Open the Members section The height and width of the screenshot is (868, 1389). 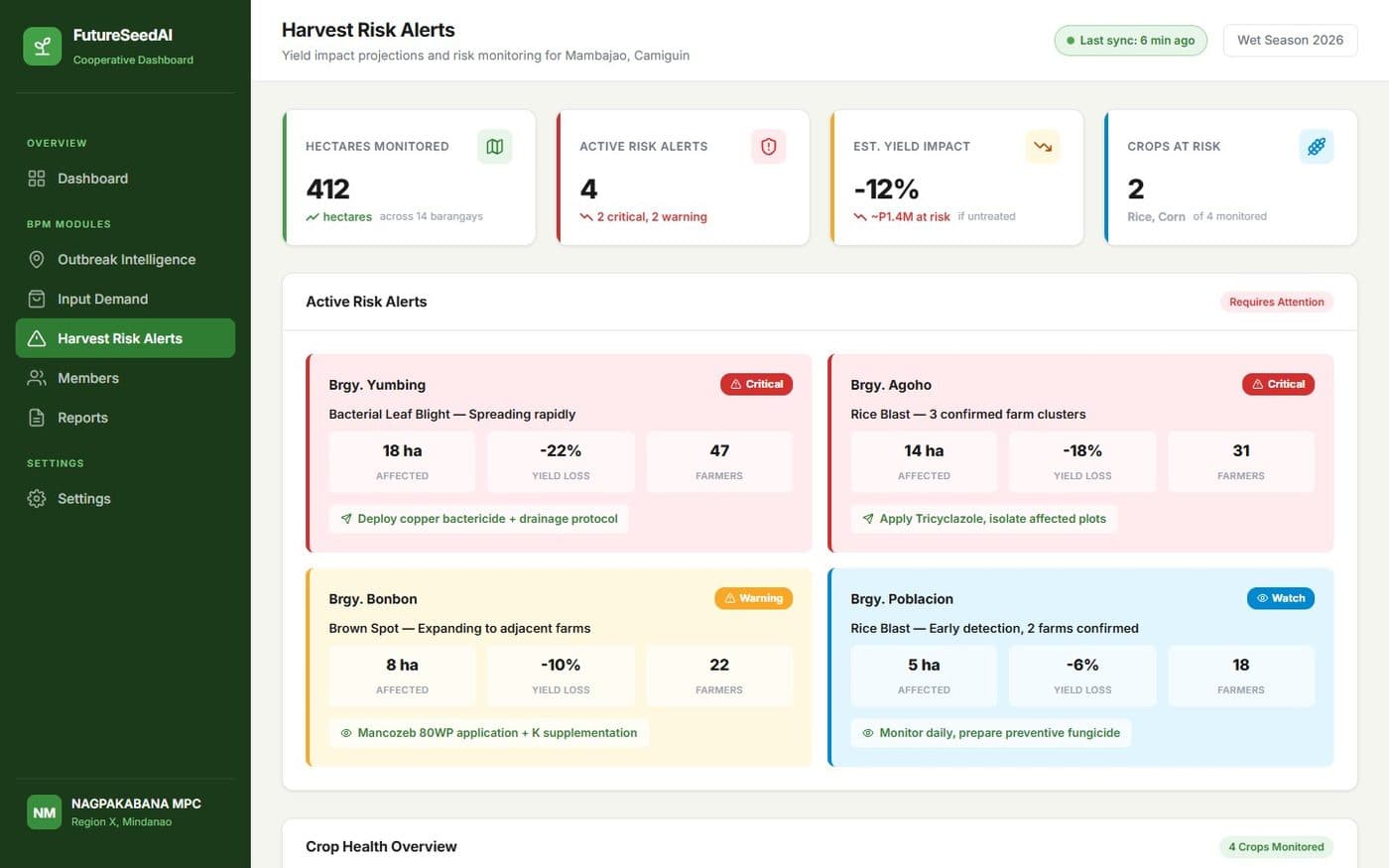[x=125, y=378]
